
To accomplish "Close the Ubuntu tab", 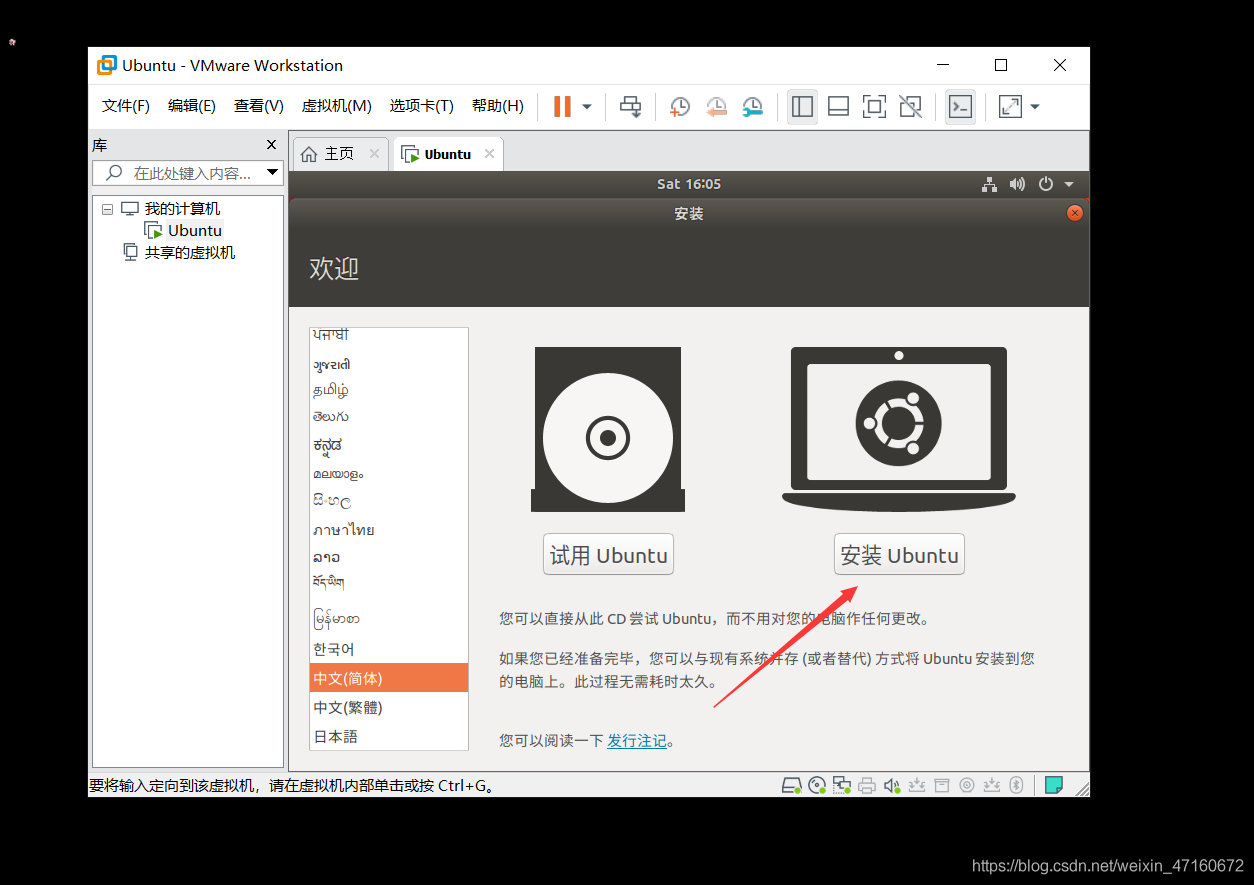I will pos(489,154).
